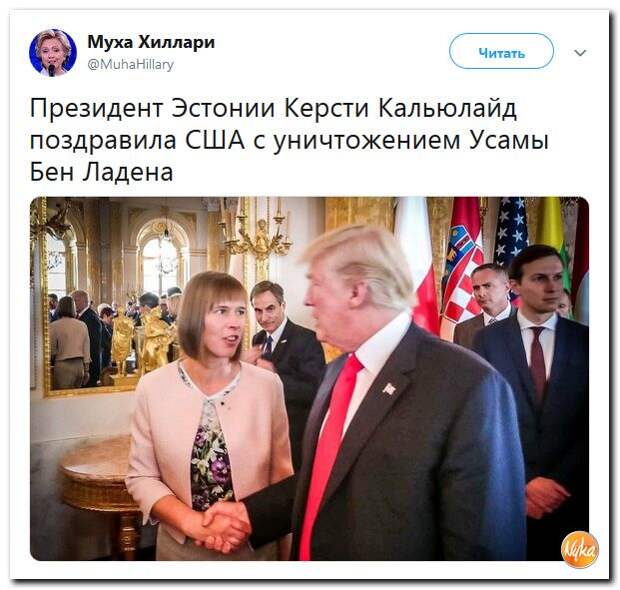Open the @MuhaHillary handle link
Image resolution: width=620 pixels, height=590 pixels.
130,64
